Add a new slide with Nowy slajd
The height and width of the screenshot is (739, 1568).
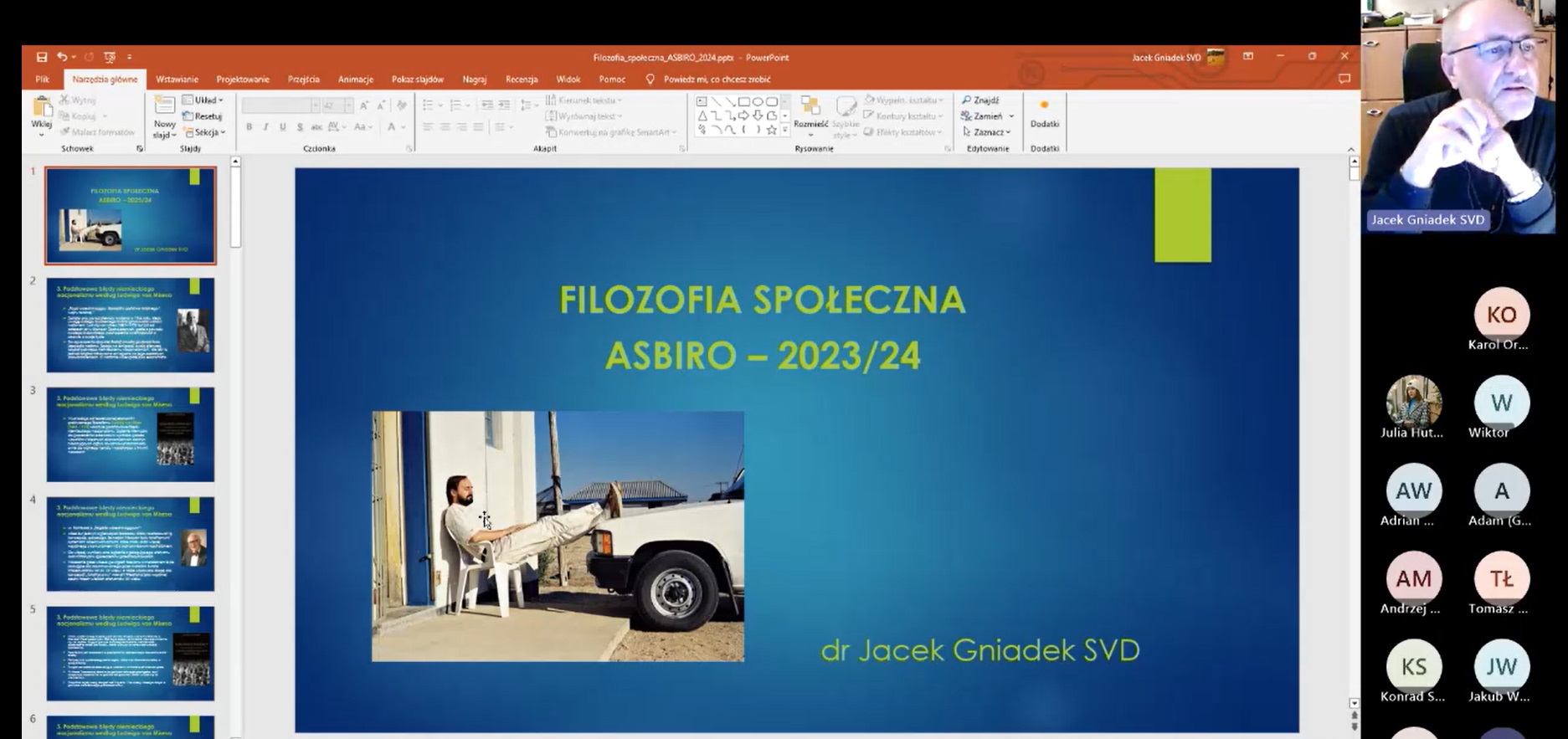tap(165, 116)
